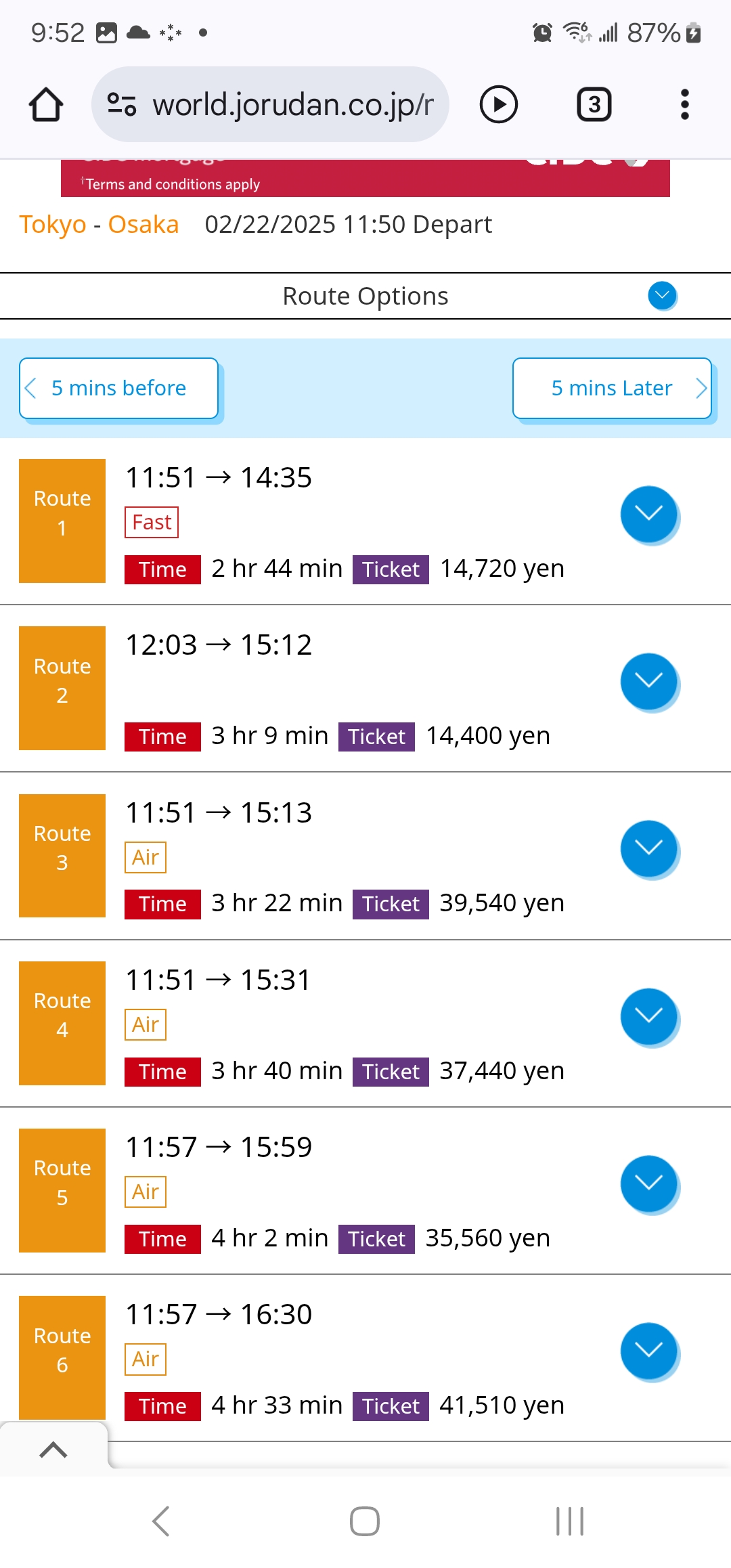The width and height of the screenshot is (731, 1568).
Task: Open the tab switcher showing 3 tabs
Action: 594,105
